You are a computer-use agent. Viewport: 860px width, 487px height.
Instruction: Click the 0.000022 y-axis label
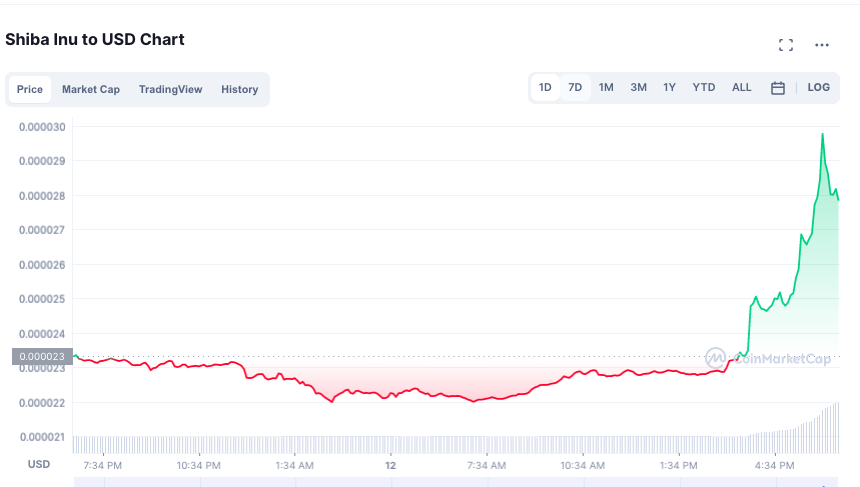(42, 404)
